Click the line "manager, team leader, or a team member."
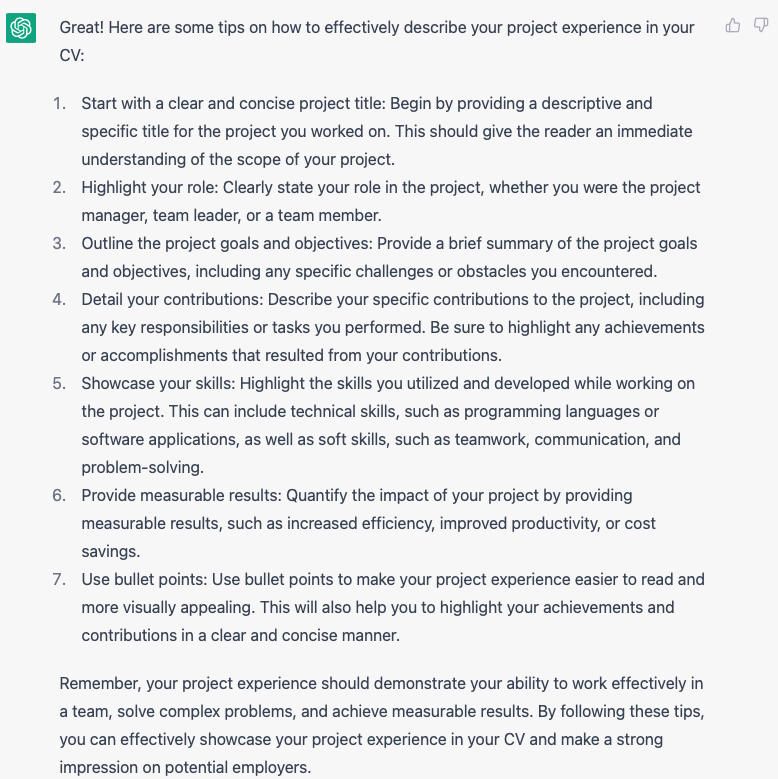The width and height of the screenshot is (778, 779). point(231,215)
